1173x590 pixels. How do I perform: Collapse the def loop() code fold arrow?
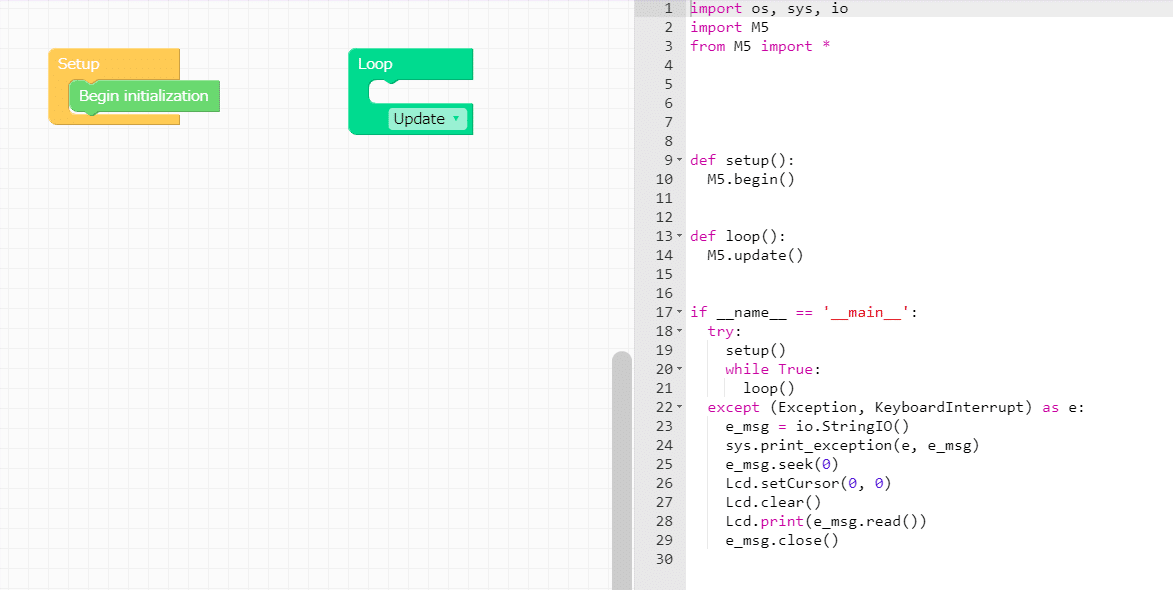click(679, 236)
